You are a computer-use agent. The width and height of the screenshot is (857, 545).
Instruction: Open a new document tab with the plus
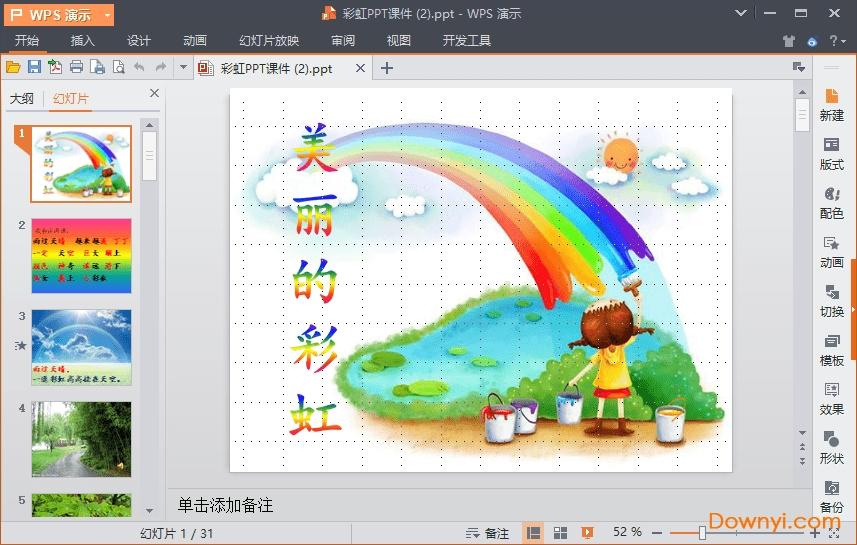[x=386, y=68]
